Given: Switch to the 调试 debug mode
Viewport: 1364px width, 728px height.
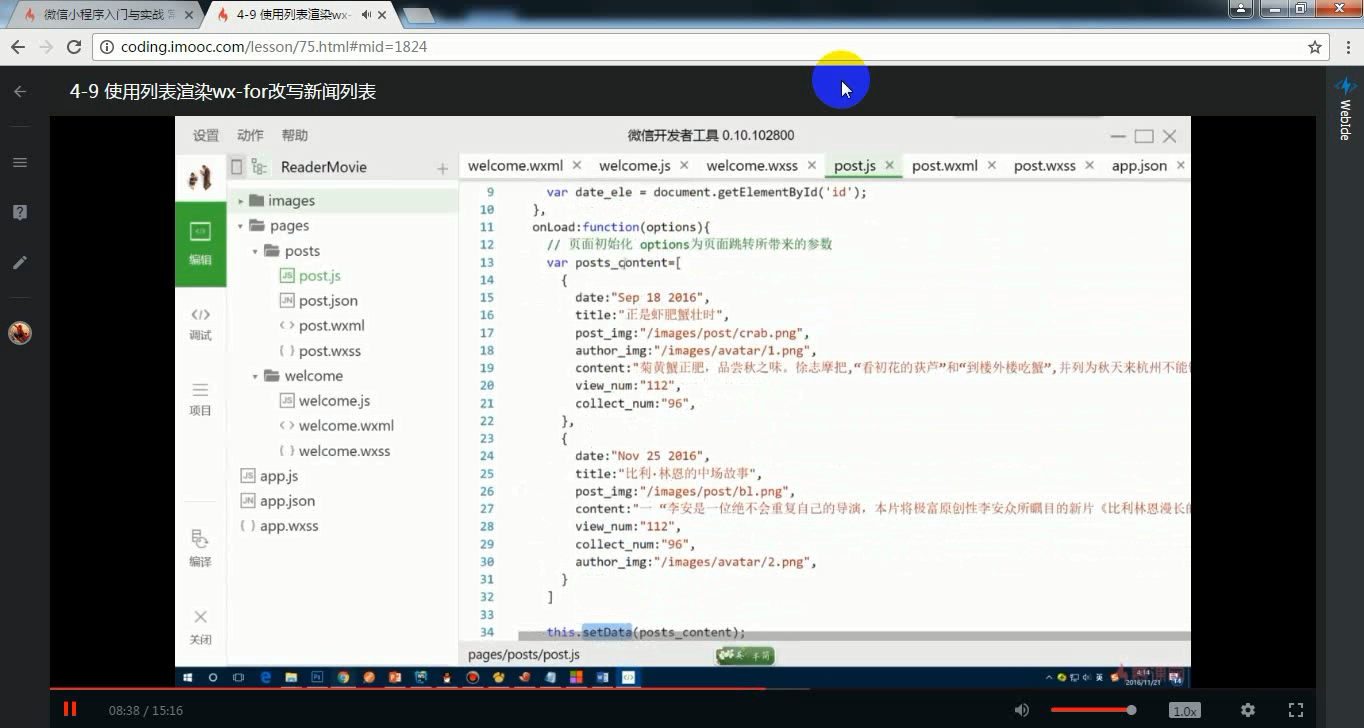Looking at the screenshot, I should [200, 323].
